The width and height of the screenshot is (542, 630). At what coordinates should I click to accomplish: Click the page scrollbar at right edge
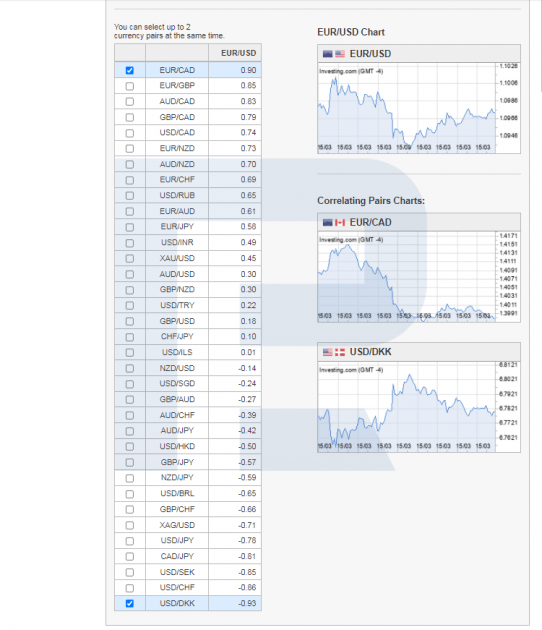540,46
